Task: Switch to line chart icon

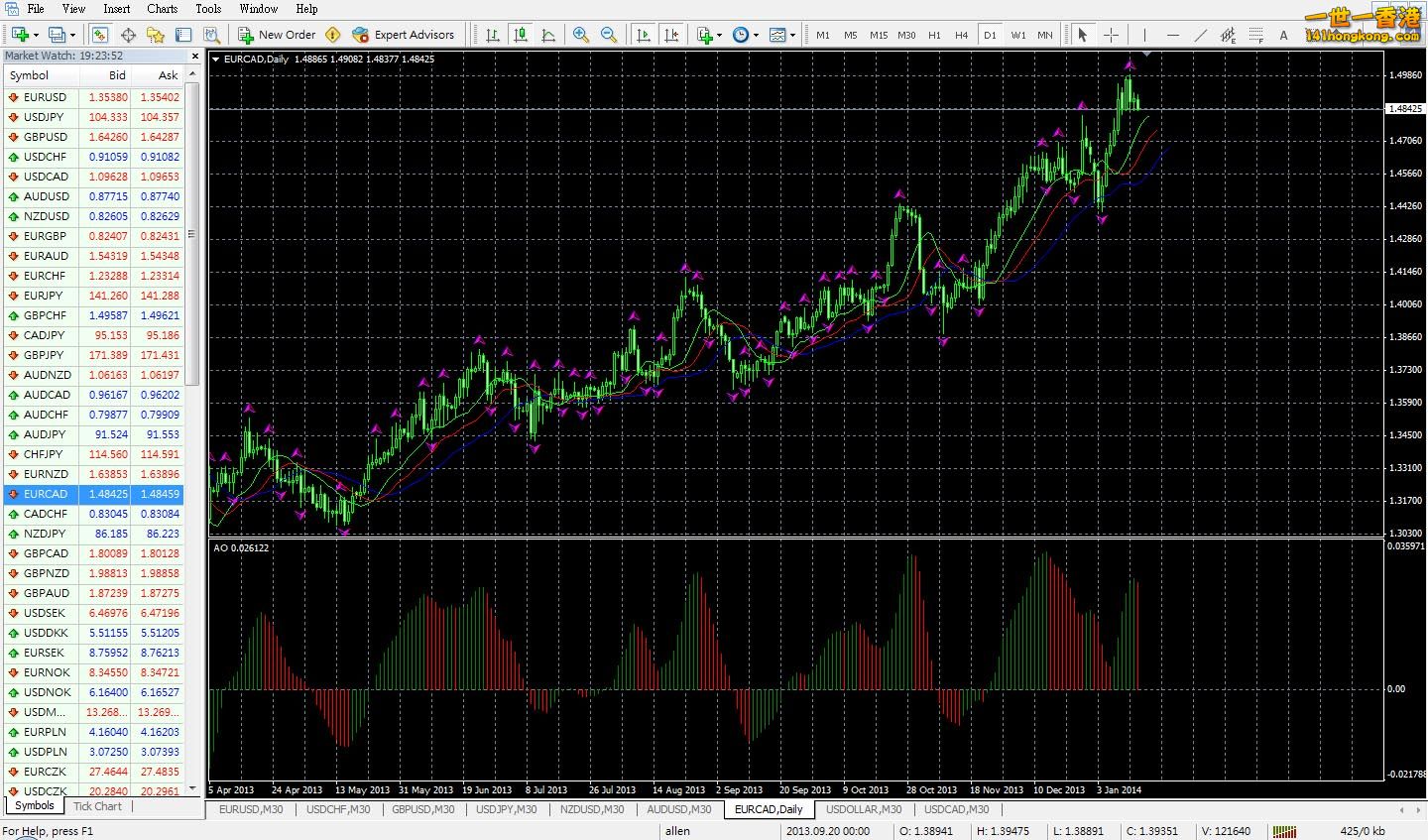Action: tap(548, 35)
